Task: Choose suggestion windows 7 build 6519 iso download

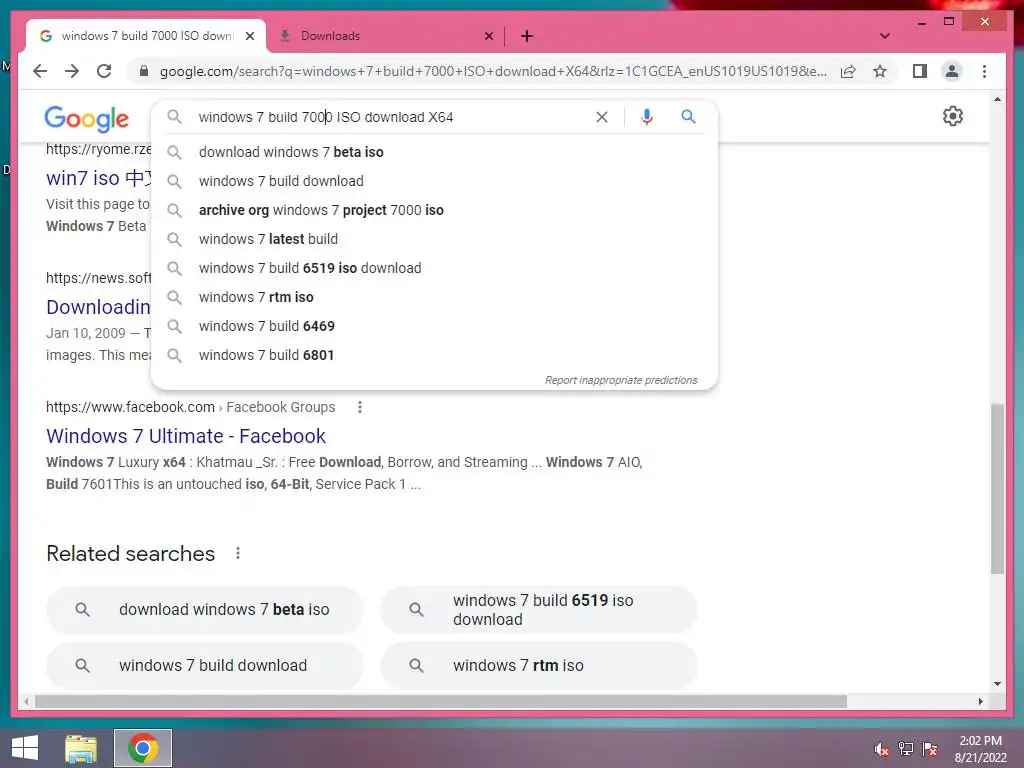Action: point(434,268)
